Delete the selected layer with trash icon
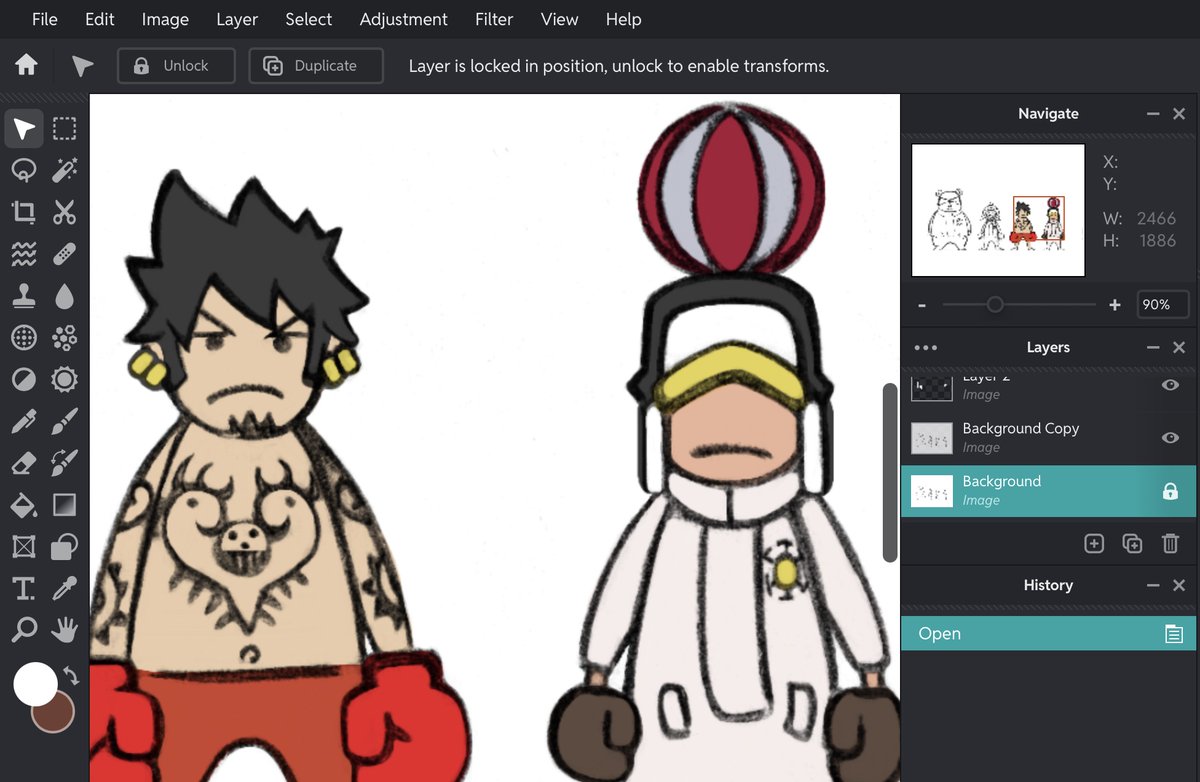This screenshot has height=782, width=1200. (x=1170, y=544)
